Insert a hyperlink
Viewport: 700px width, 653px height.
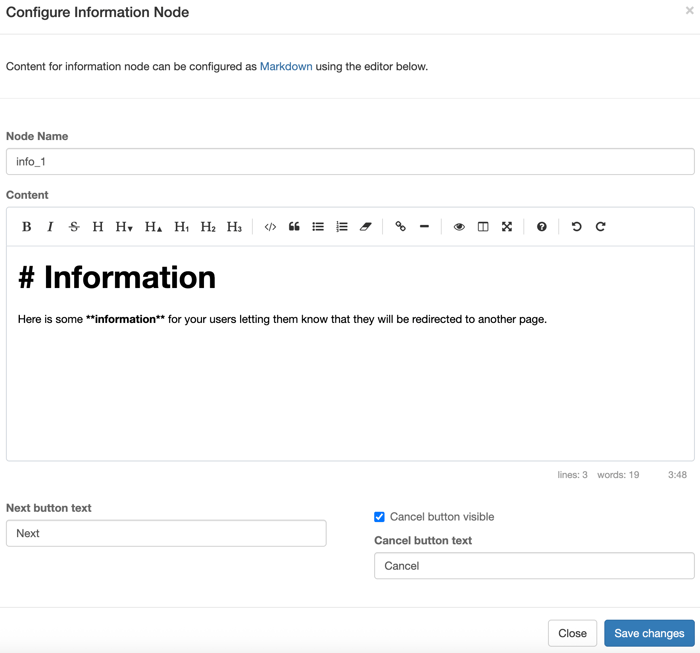point(400,227)
